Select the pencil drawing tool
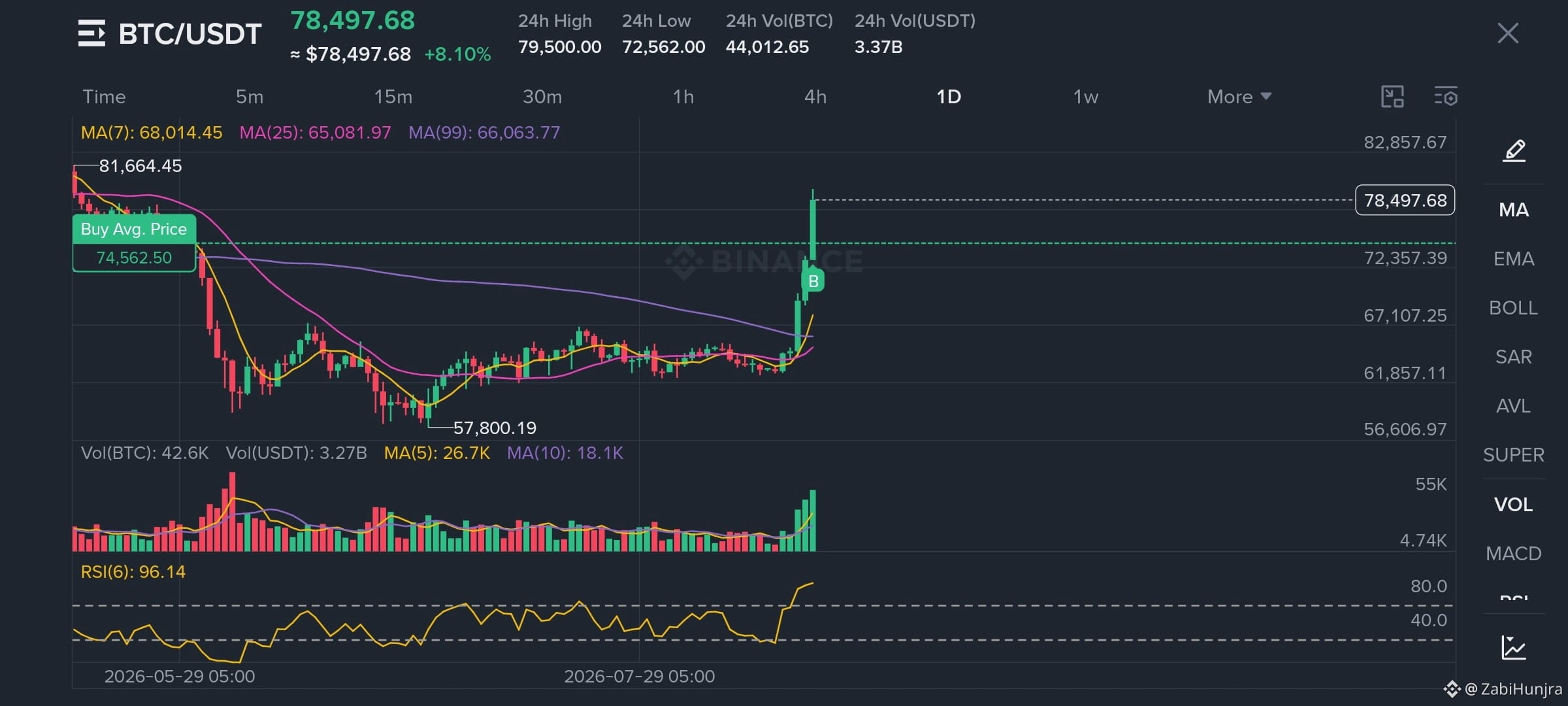Viewport: 1568px width, 706px height. pos(1514,150)
